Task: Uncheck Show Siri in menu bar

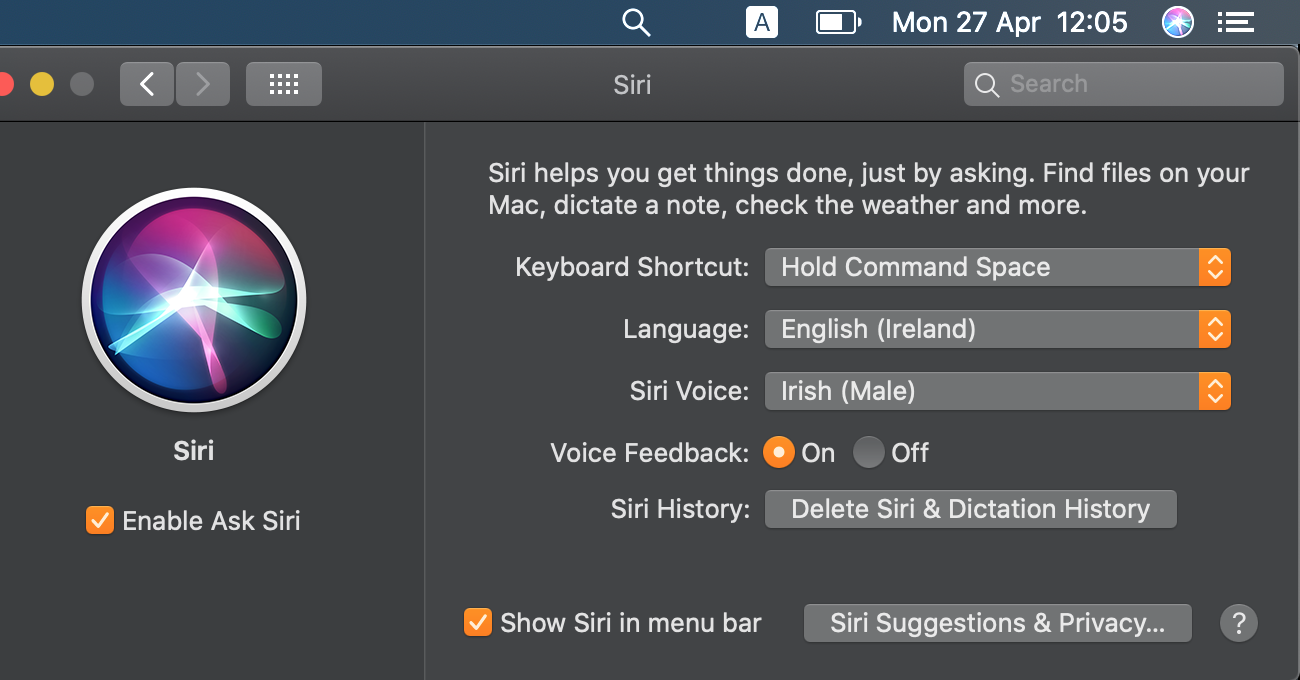Action: [x=478, y=623]
